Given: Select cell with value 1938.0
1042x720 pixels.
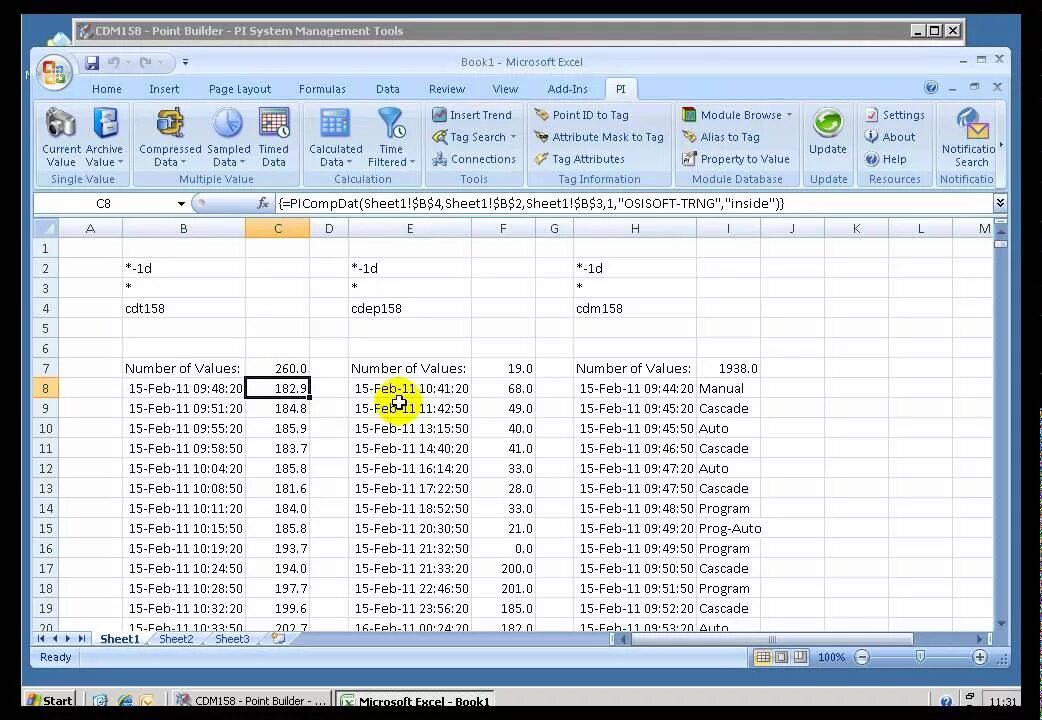Looking at the screenshot, I should click(728, 368).
